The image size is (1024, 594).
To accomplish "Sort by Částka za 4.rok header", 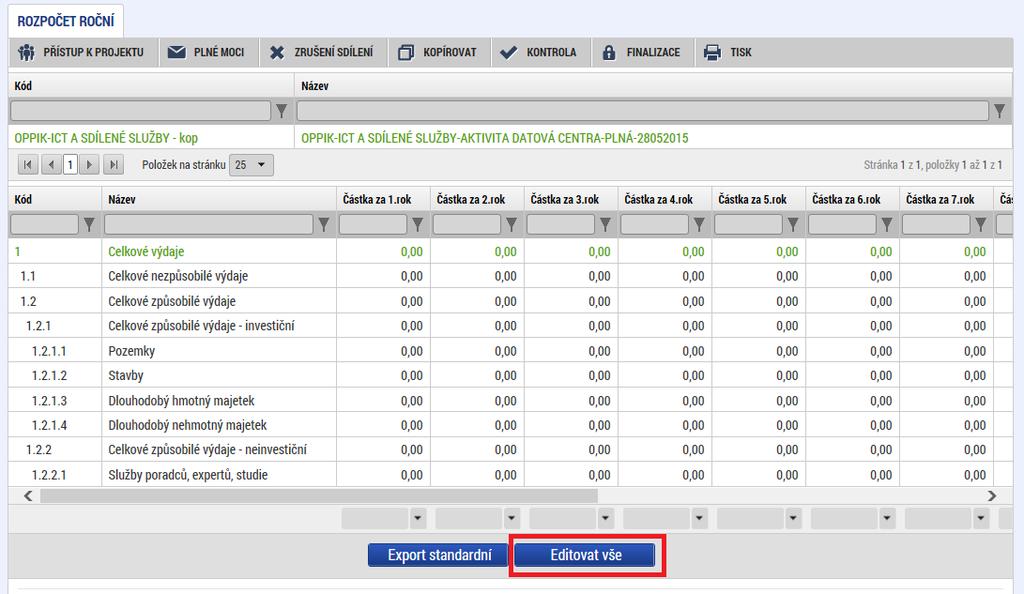I will click(658, 200).
